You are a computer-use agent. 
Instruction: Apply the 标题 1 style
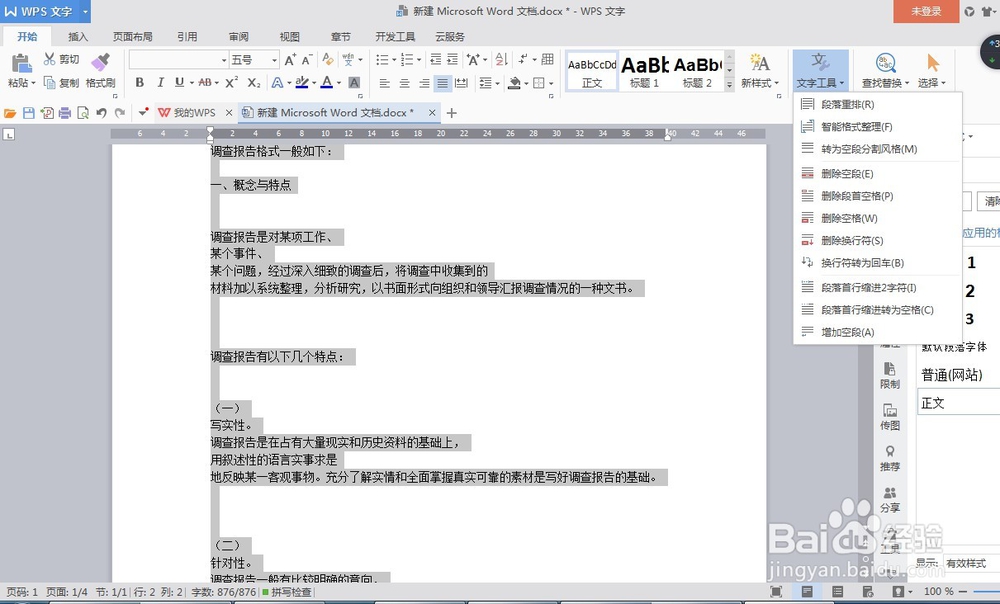(644, 71)
